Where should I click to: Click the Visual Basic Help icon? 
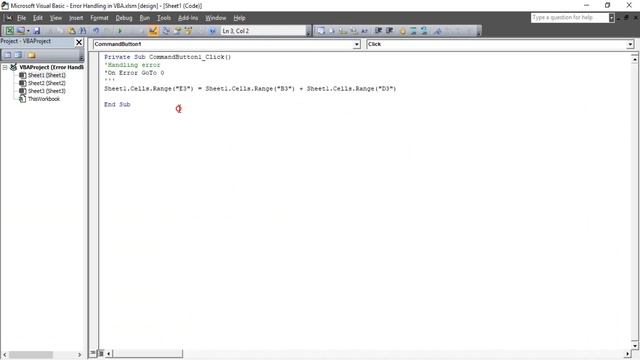(x=212, y=31)
